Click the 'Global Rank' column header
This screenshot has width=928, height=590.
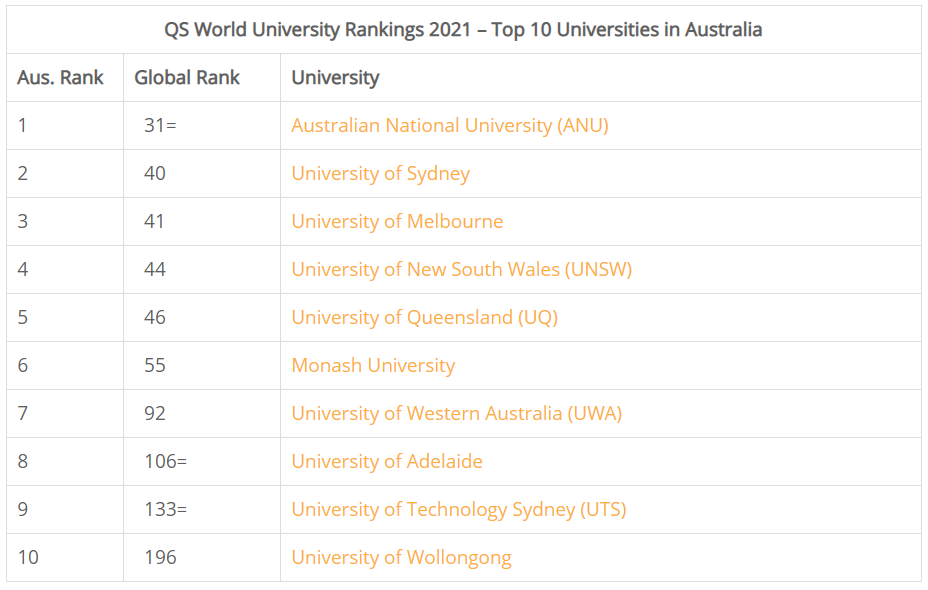tap(187, 78)
